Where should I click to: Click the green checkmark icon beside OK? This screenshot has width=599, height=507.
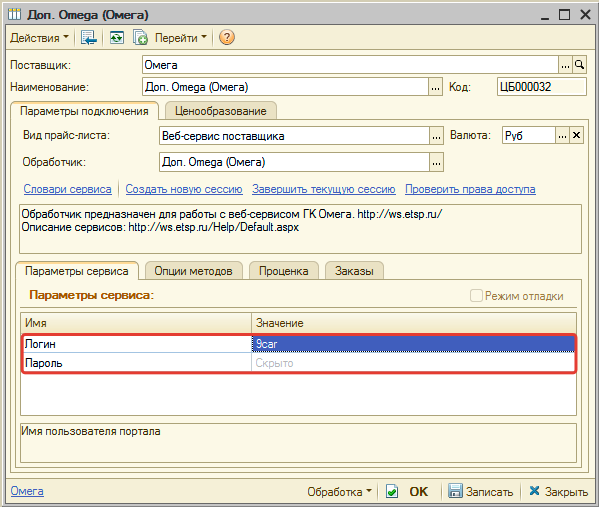pyautogui.click(x=392, y=491)
